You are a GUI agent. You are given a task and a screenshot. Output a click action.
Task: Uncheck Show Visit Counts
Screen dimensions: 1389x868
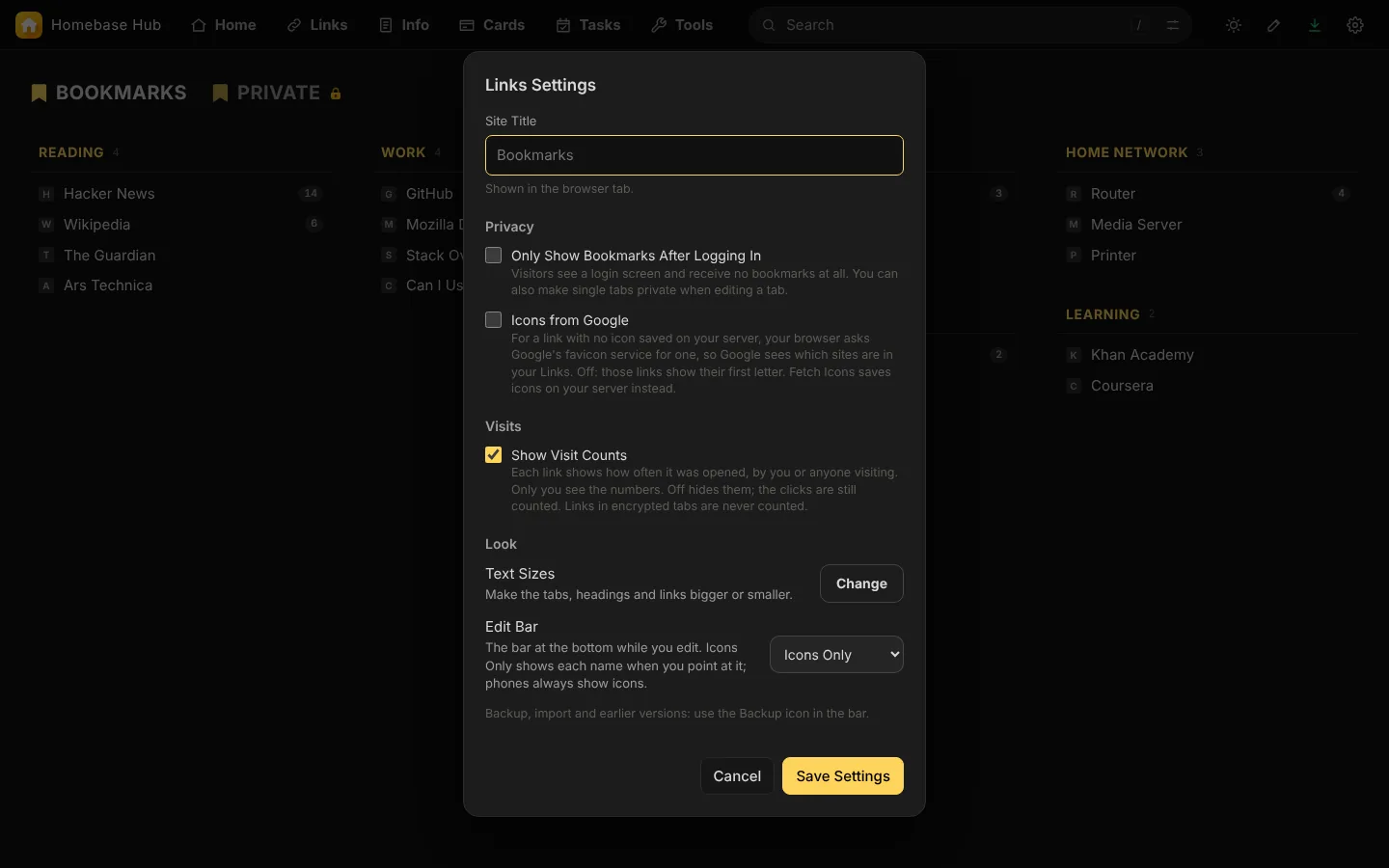click(494, 455)
